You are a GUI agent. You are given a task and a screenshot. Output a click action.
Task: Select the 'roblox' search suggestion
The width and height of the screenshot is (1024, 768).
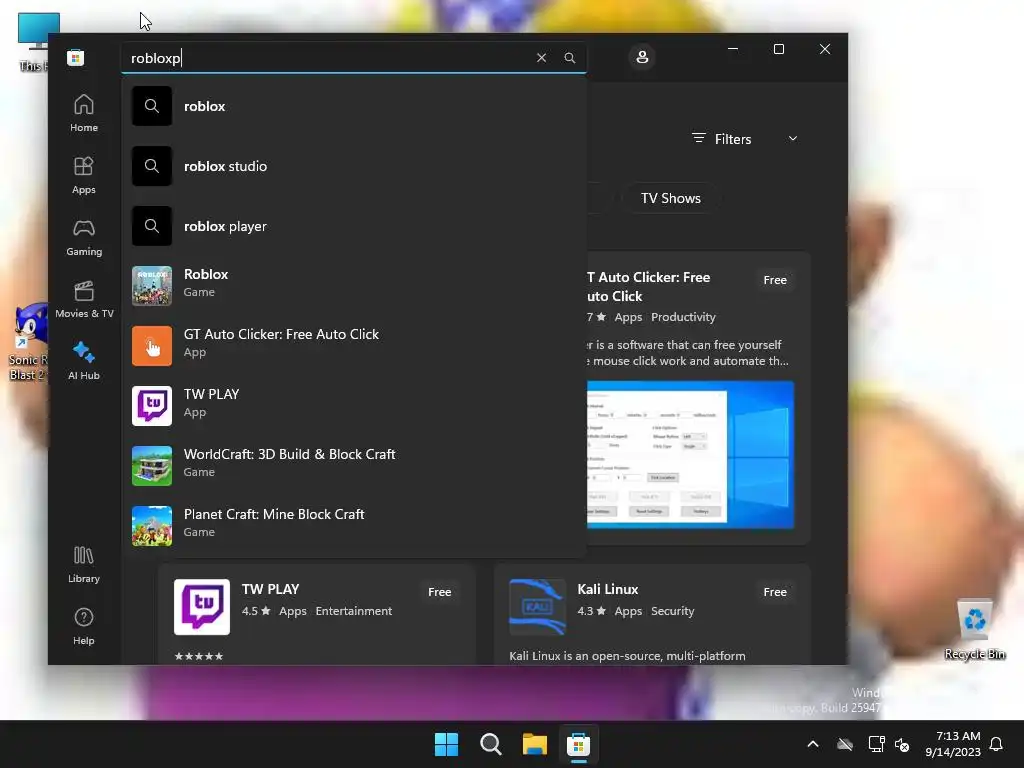point(353,106)
